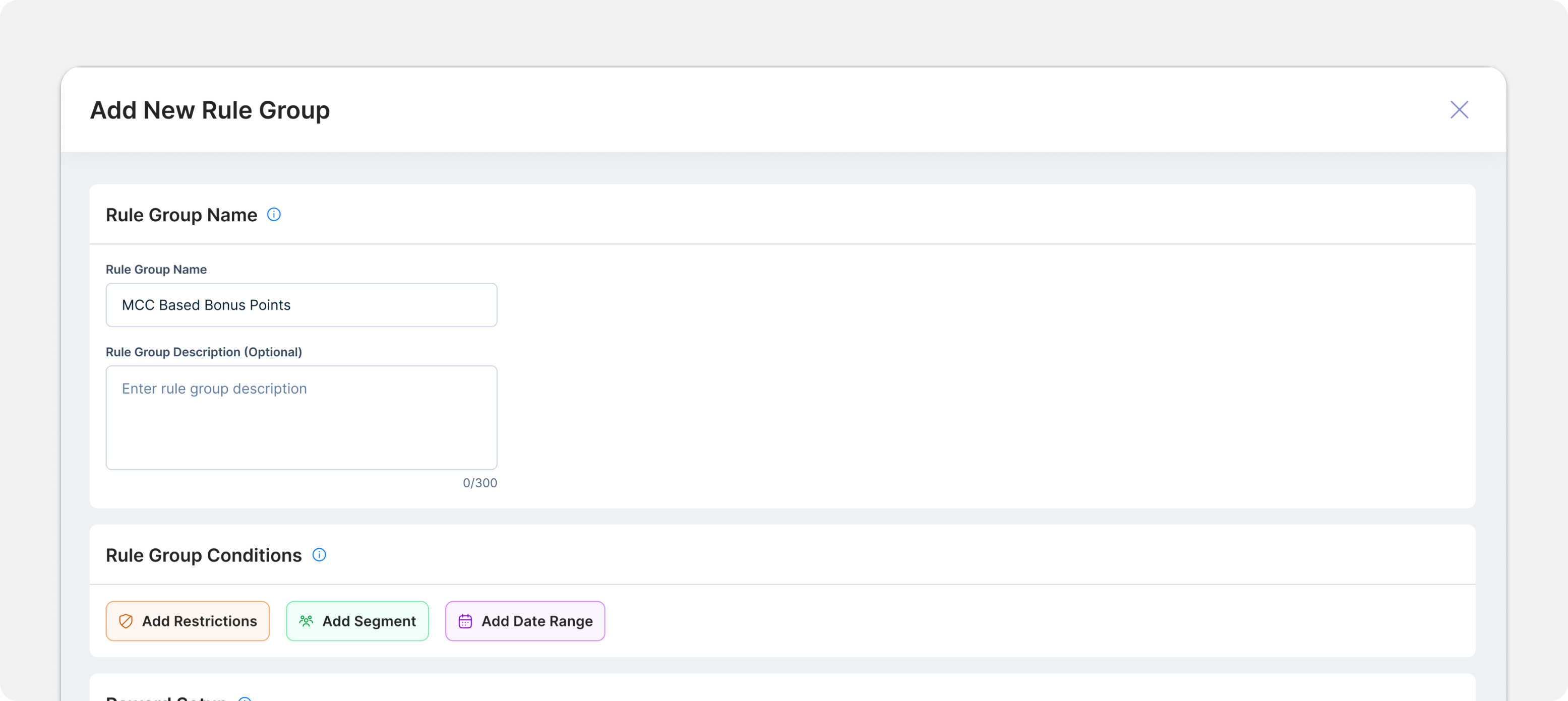Click Rule Group Description (Optional) label

click(x=204, y=352)
